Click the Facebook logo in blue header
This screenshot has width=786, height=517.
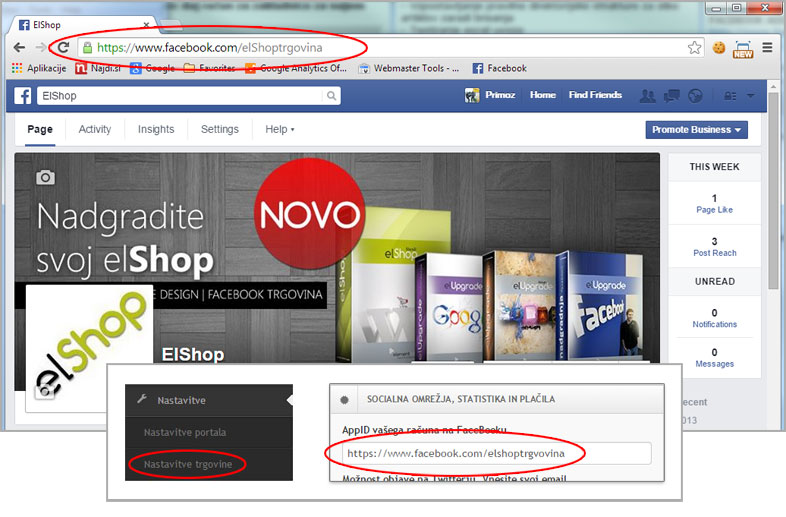[23, 95]
